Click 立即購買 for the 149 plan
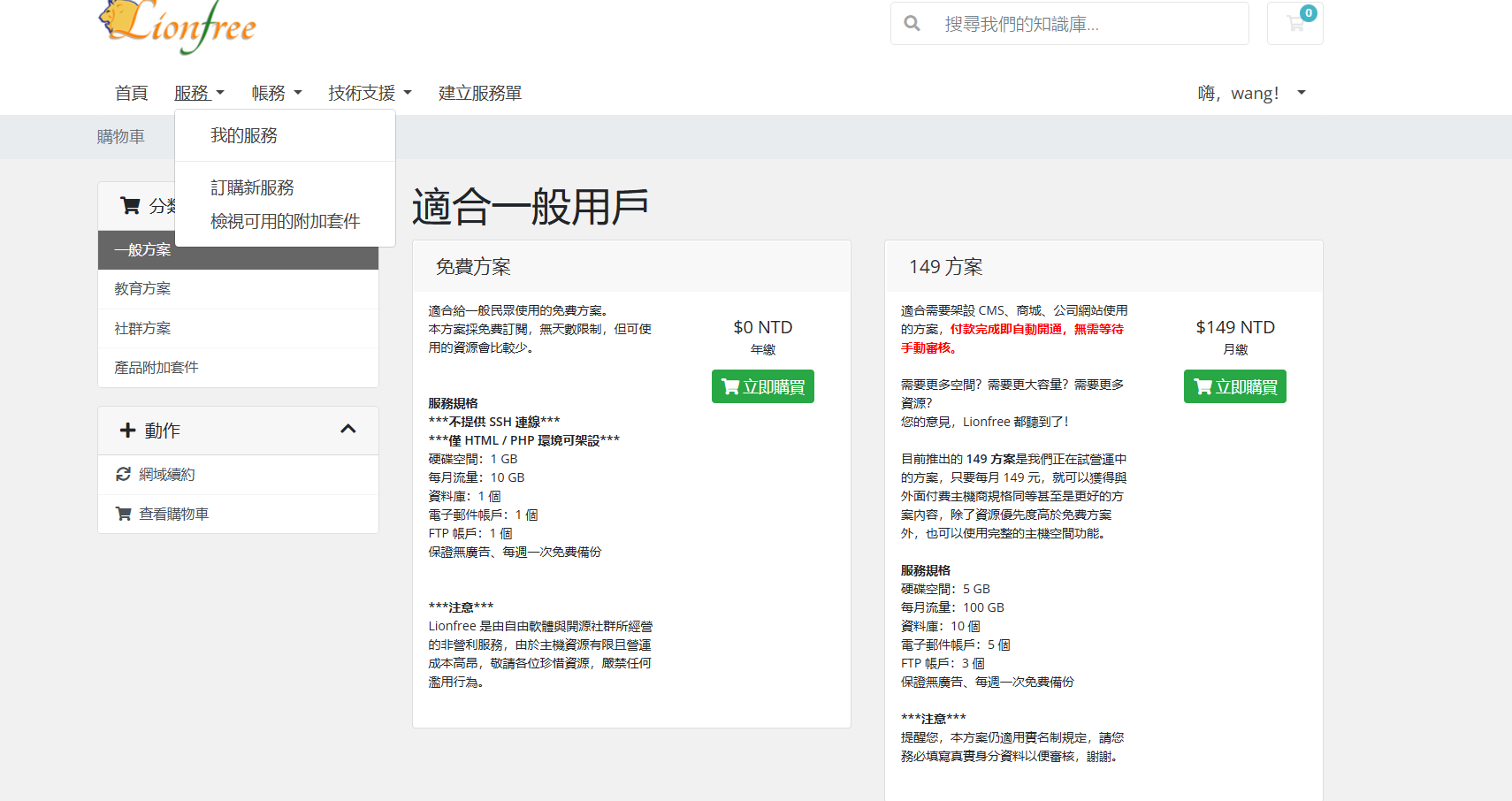 (x=1235, y=386)
